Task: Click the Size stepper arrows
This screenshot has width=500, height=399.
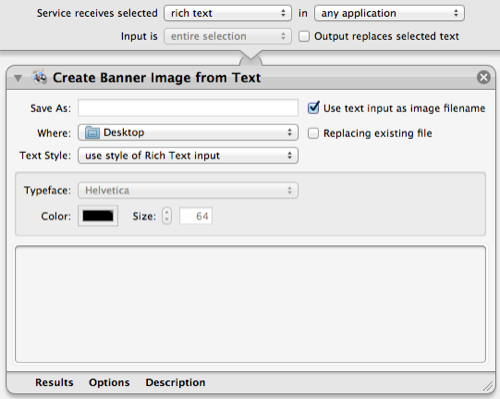Action: [x=167, y=216]
